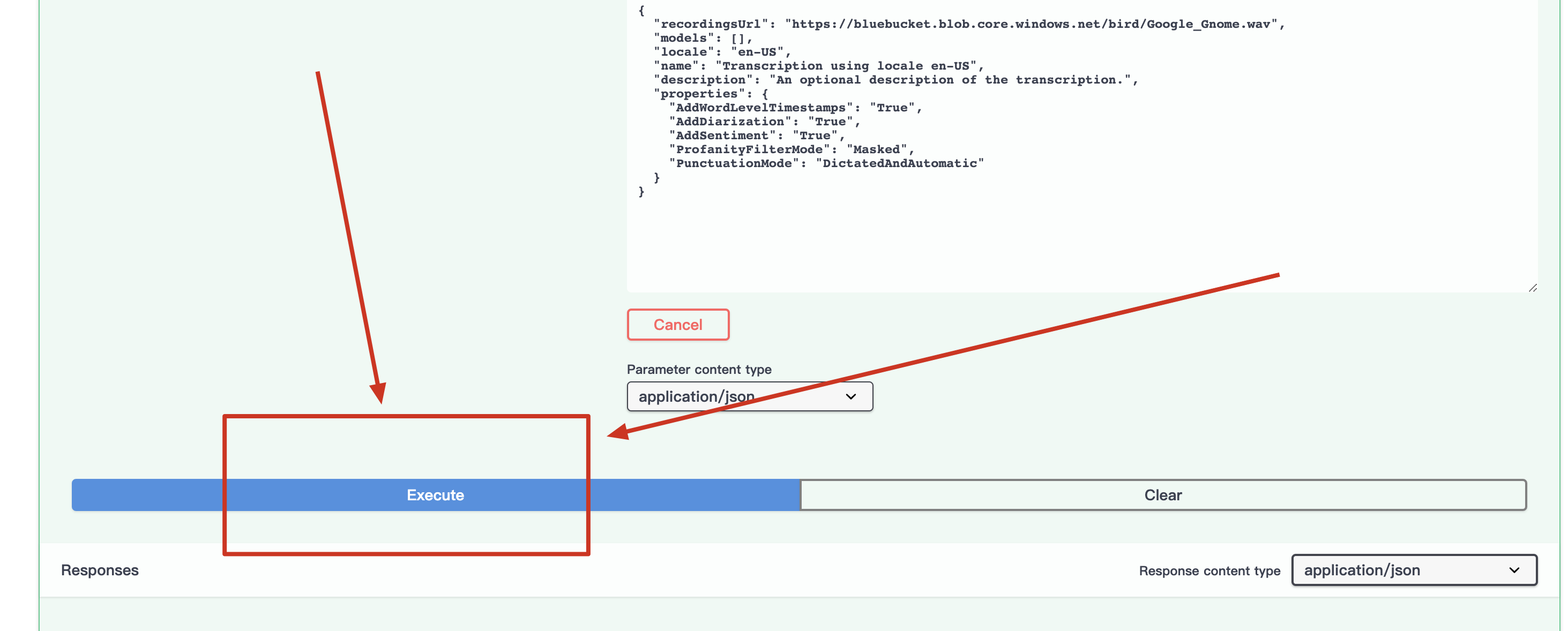Click the blue Execute button
1568x631 pixels.
435,495
